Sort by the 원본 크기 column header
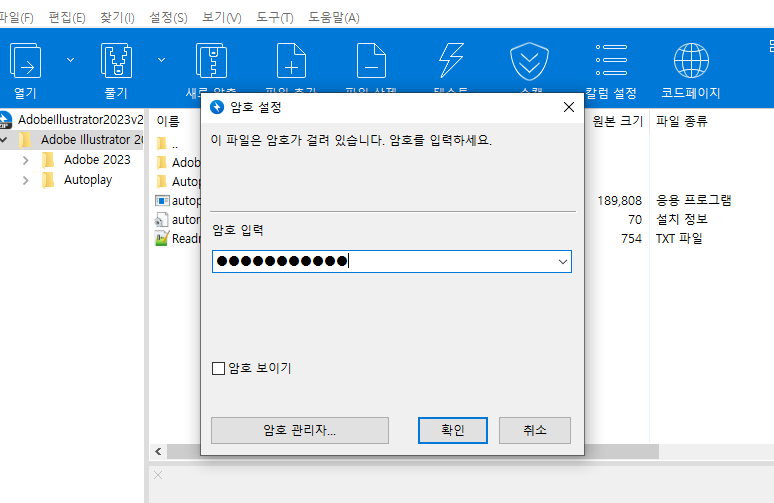Viewport: 774px width, 503px height. [x=618, y=121]
